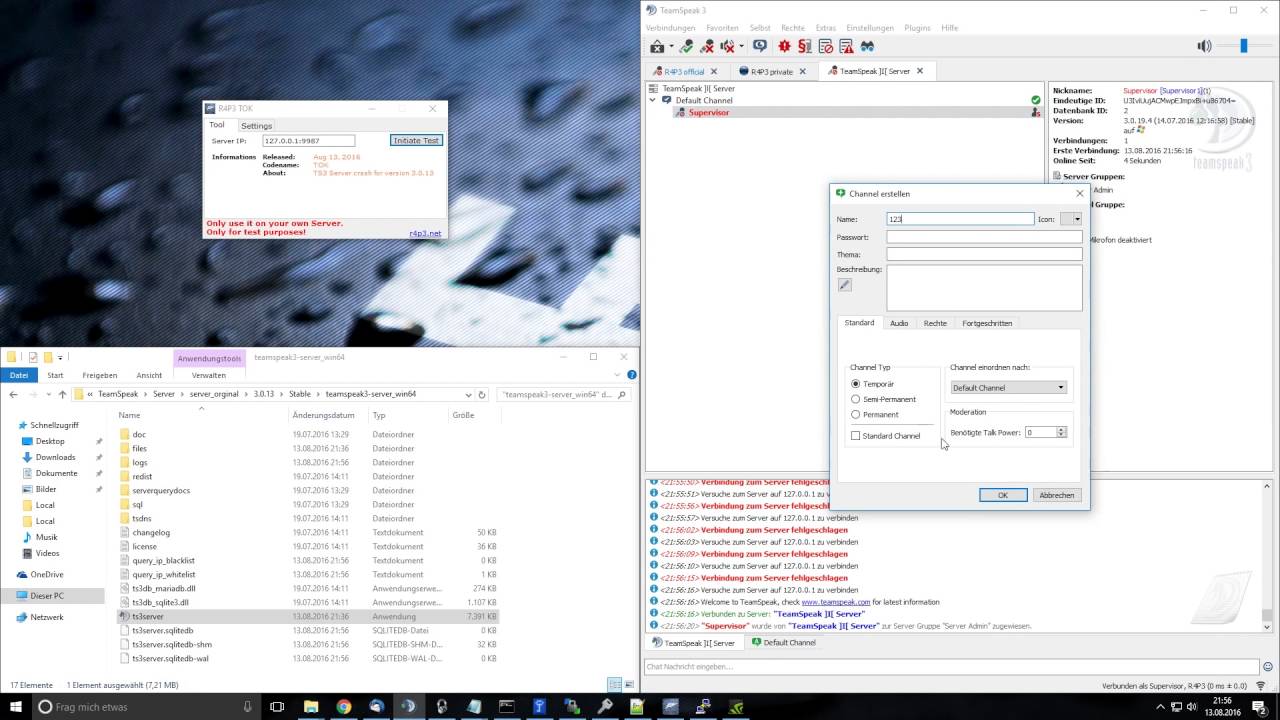Image resolution: width=1280 pixels, height=720 pixels.
Task: Collapse the Default Channel tree node
Action: click(653, 100)
